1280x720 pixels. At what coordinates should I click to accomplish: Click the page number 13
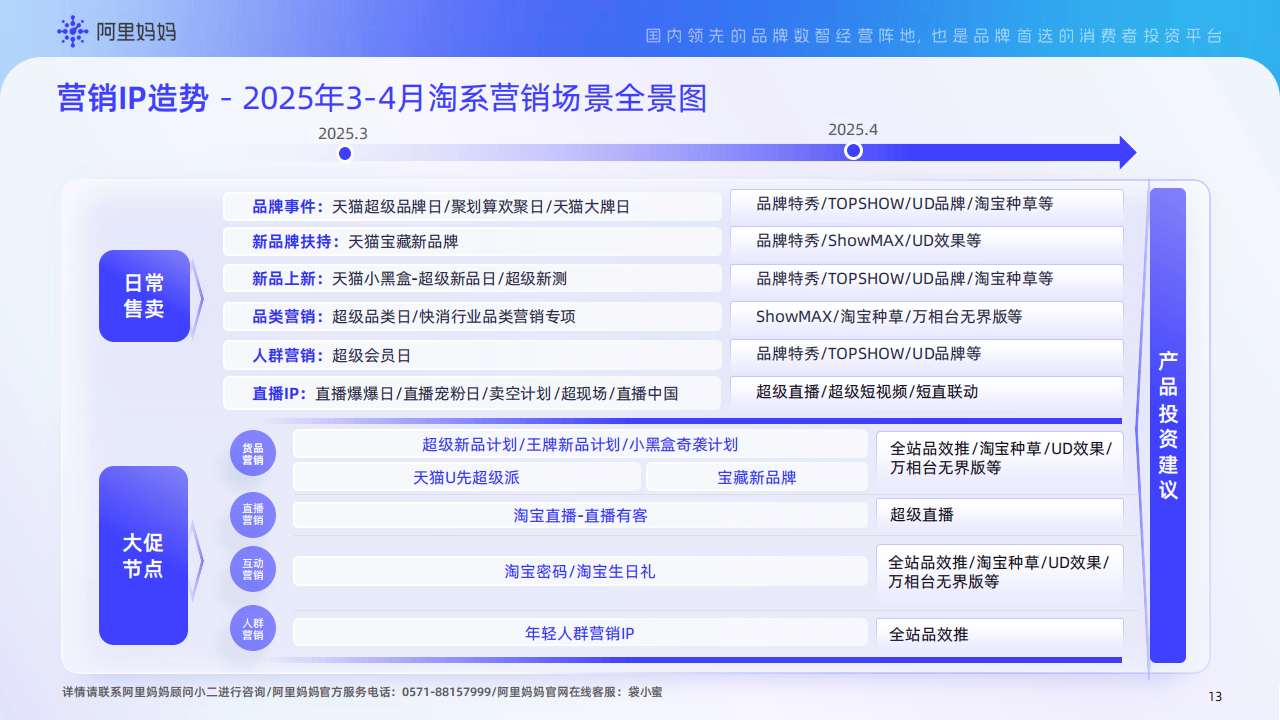point(1215,697)
